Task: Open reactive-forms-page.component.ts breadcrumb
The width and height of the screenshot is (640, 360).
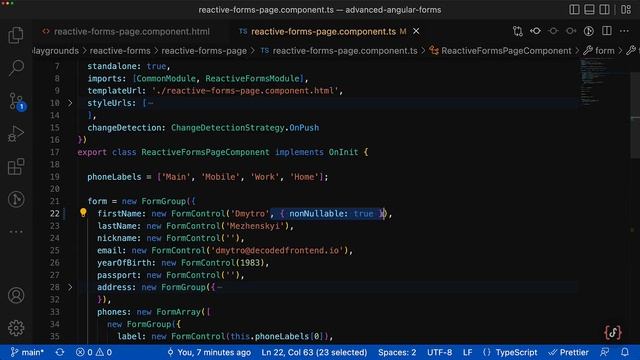Action: click(345, 51)
